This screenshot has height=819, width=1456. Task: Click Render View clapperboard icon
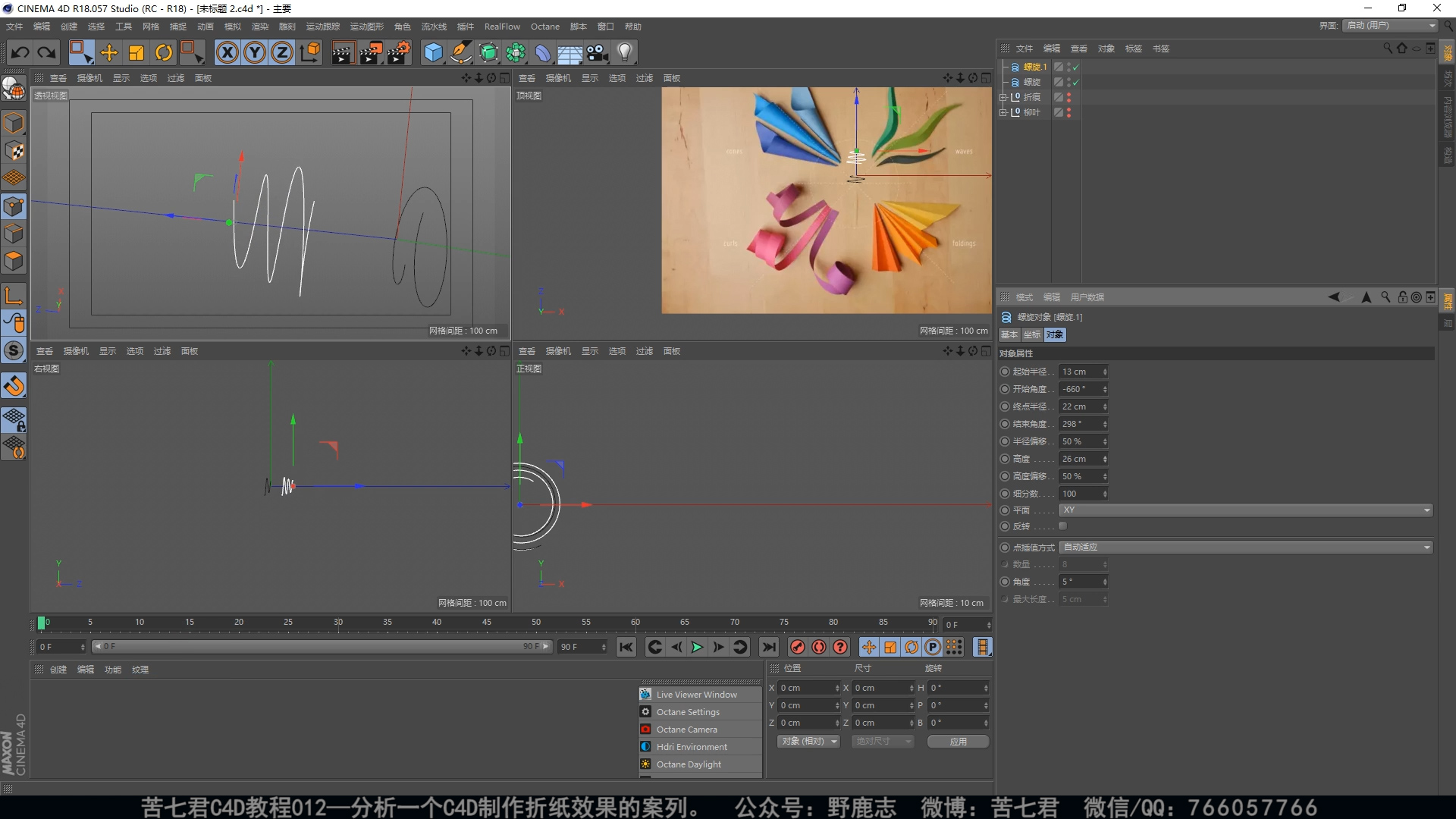(343, 52)
